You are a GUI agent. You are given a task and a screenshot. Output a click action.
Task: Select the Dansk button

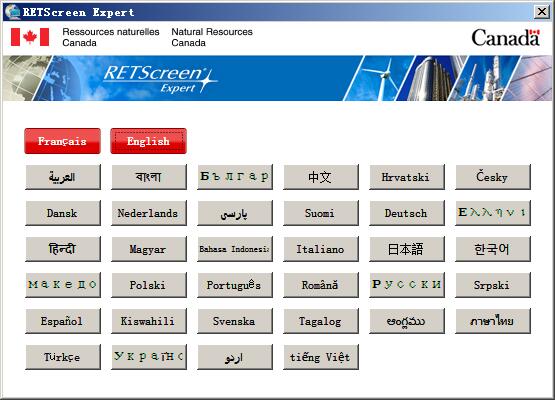point(63,213)
